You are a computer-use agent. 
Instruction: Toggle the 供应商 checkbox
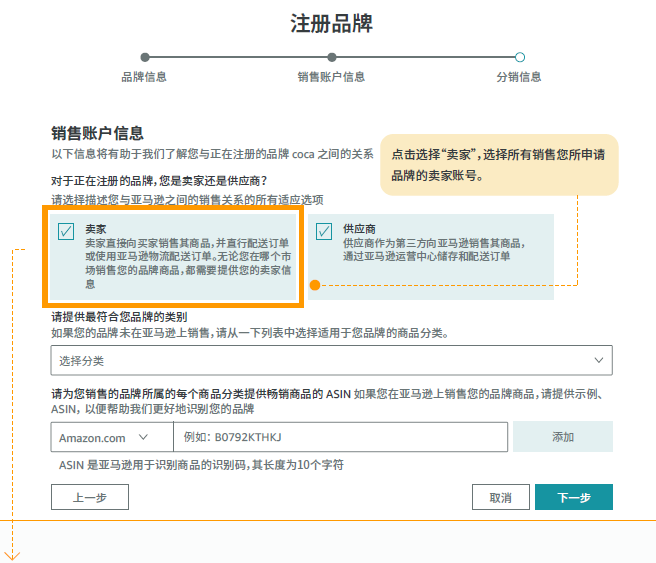324,231
